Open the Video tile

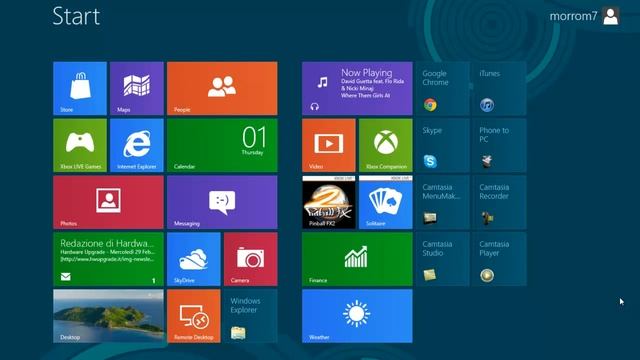click(329, 145)
